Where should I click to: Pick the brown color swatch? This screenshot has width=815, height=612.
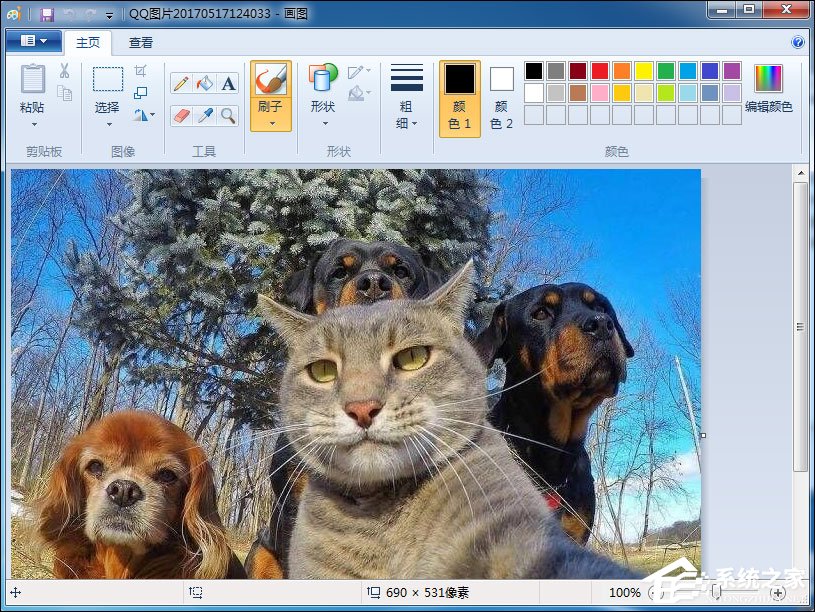pos(578,93)
